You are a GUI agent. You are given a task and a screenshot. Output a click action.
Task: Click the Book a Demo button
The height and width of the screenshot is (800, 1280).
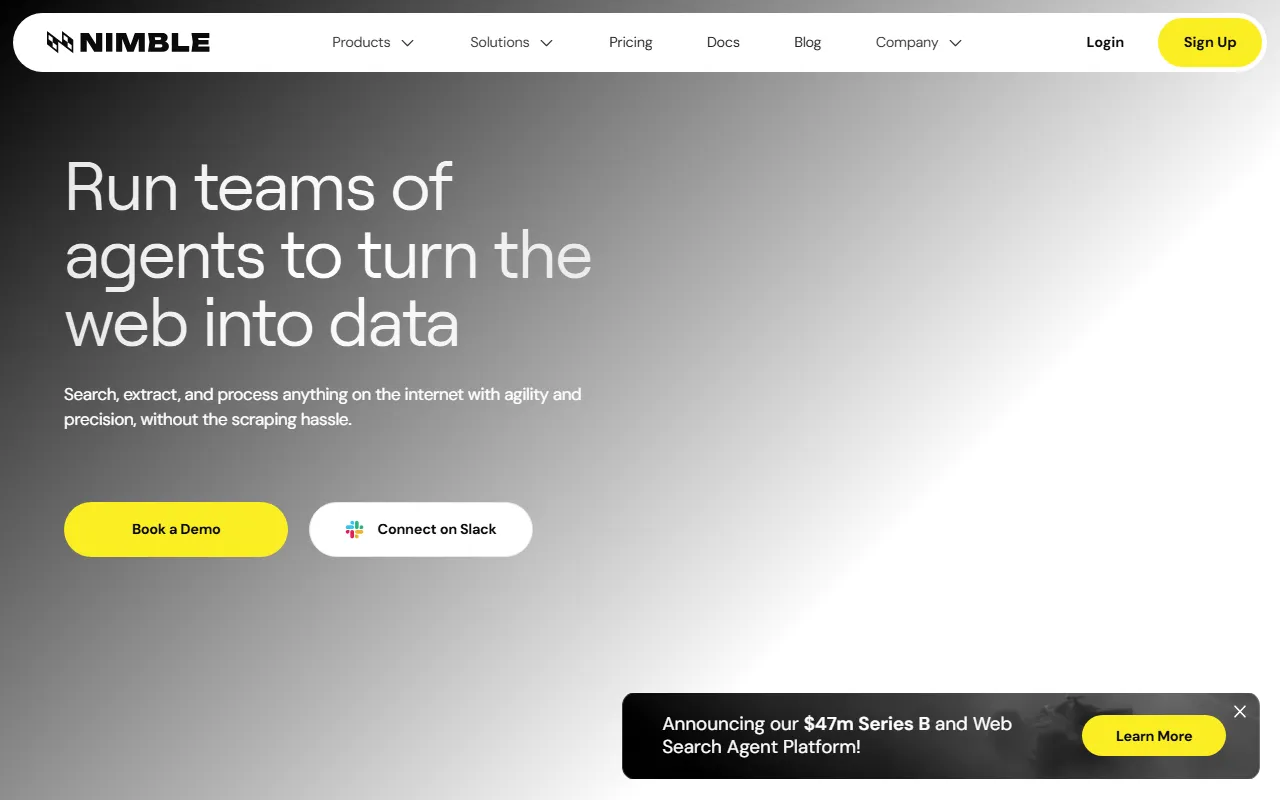click(x=175, y=529)
